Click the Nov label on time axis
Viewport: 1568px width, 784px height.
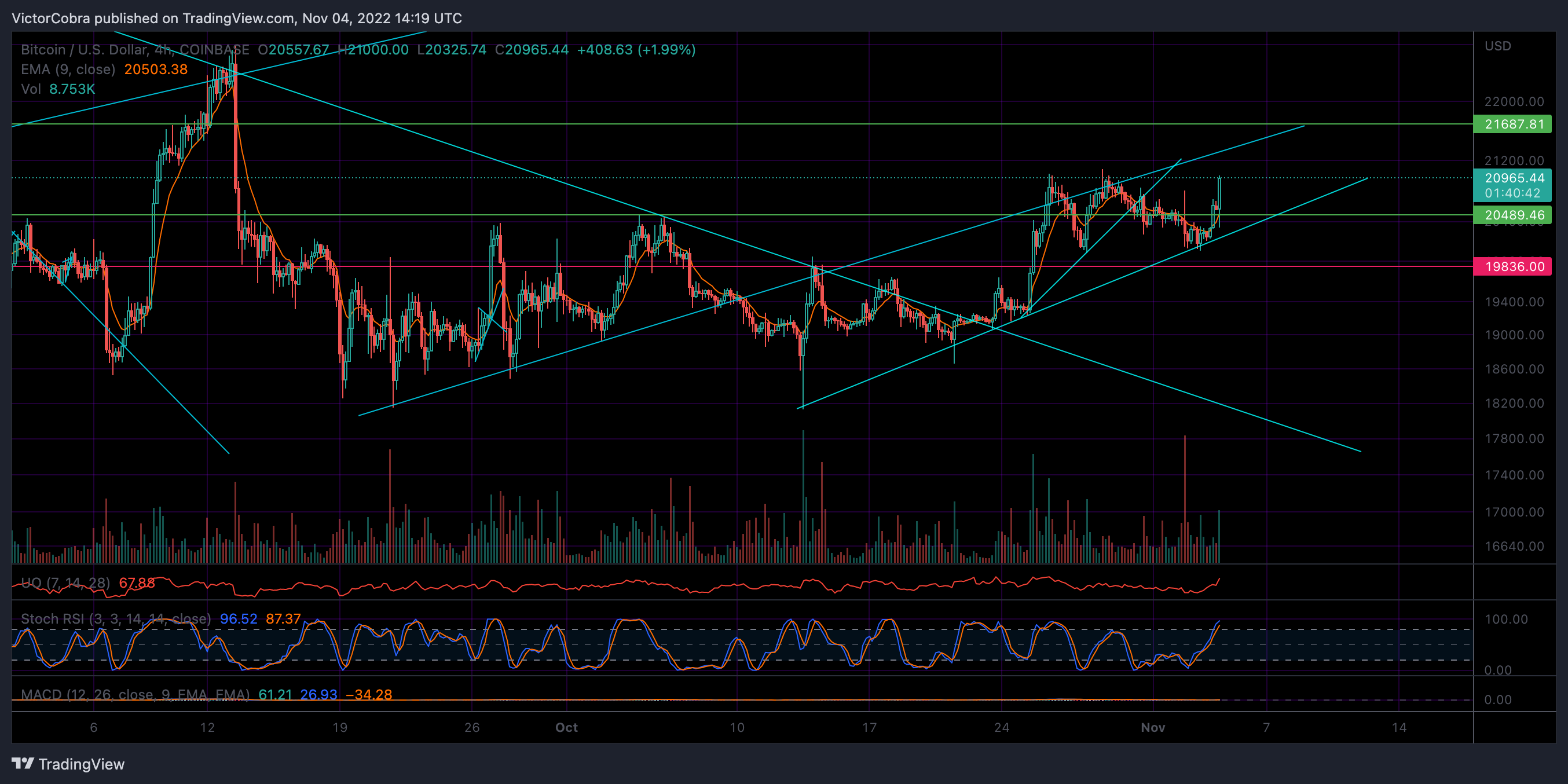tap(1153, 727)
